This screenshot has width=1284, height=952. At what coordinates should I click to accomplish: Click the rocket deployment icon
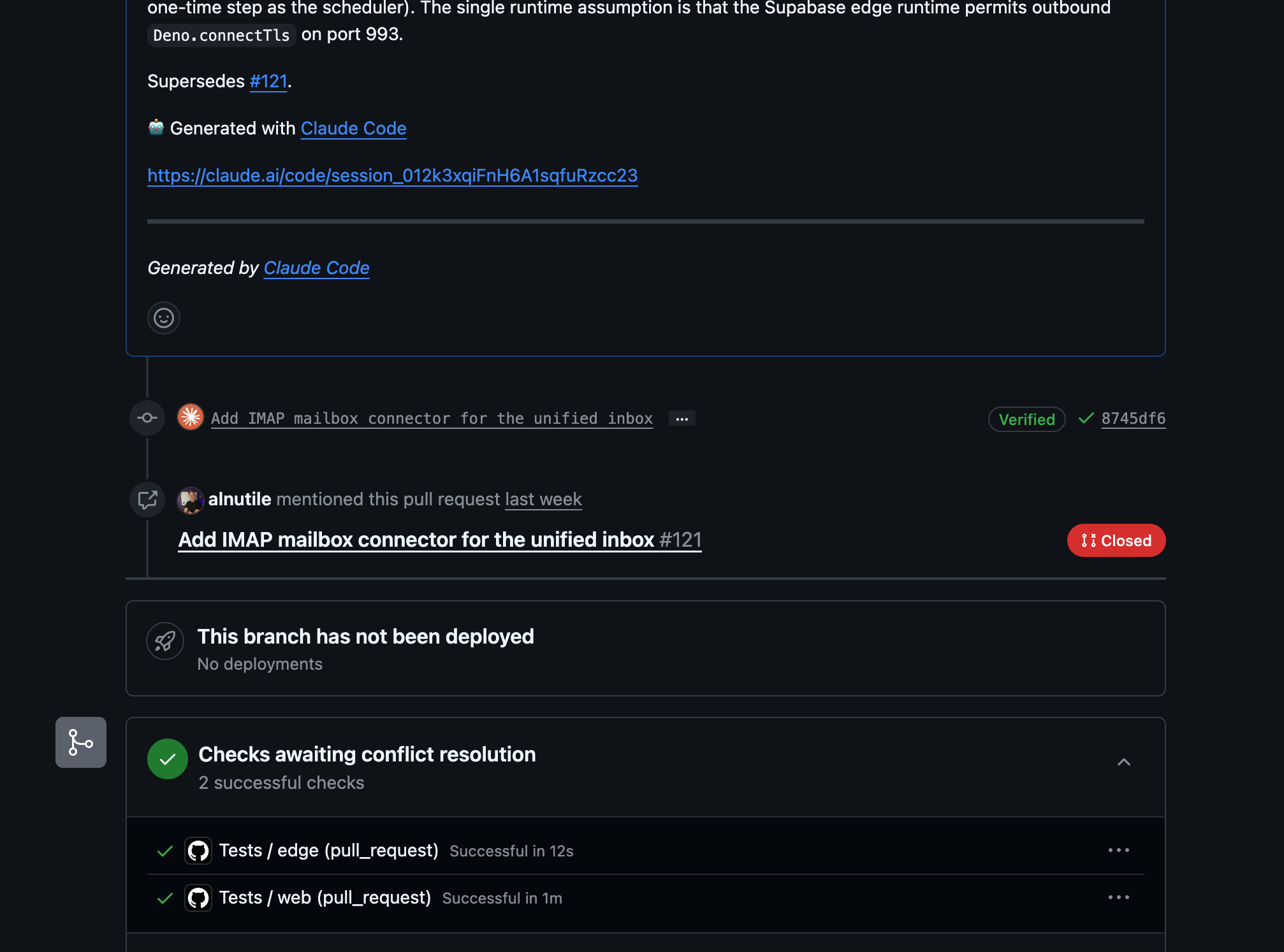click(x=165, y=641)
